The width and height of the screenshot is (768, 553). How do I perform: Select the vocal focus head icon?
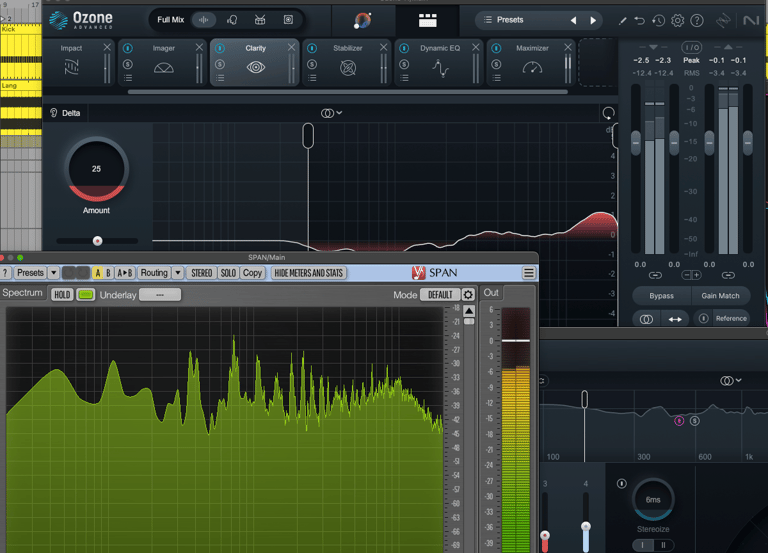click(x=232, y=20)
